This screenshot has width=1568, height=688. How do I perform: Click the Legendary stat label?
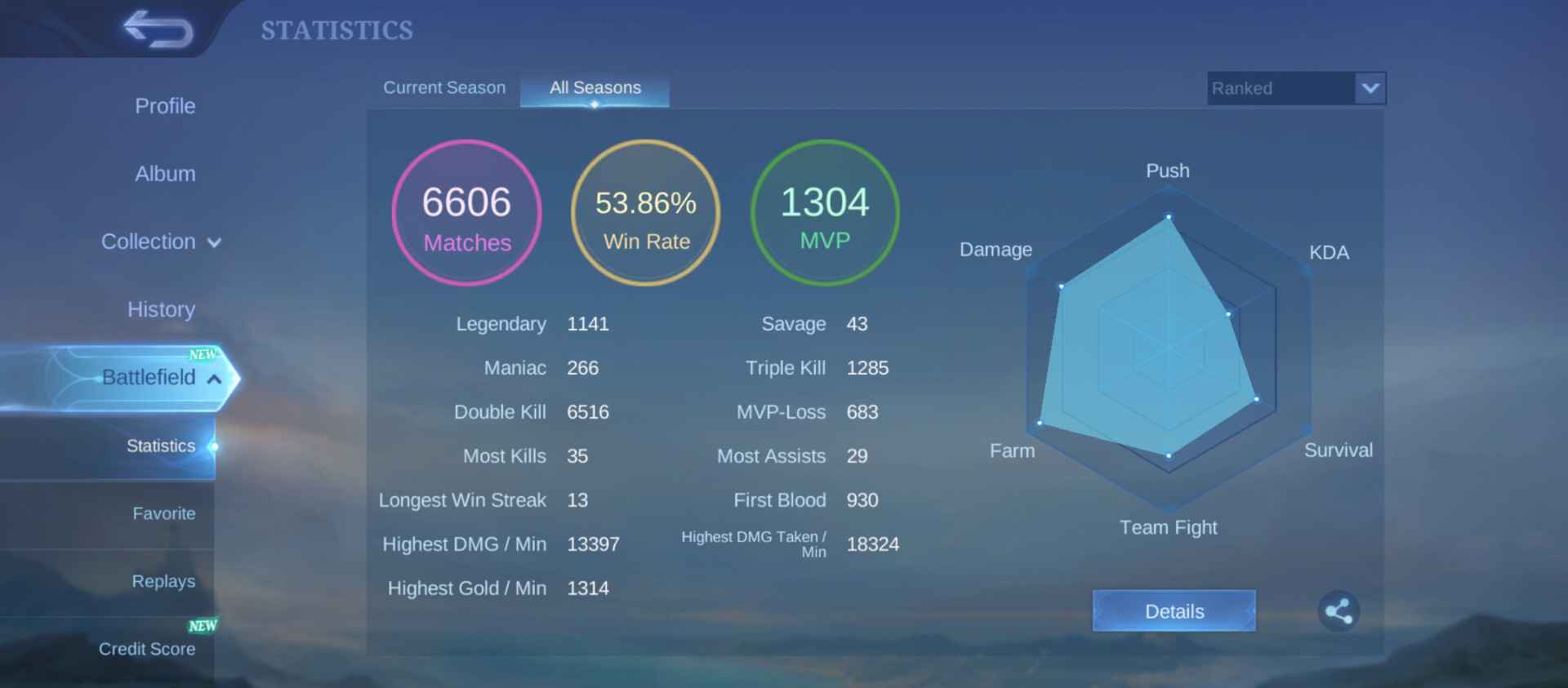[x=501, y=324]
